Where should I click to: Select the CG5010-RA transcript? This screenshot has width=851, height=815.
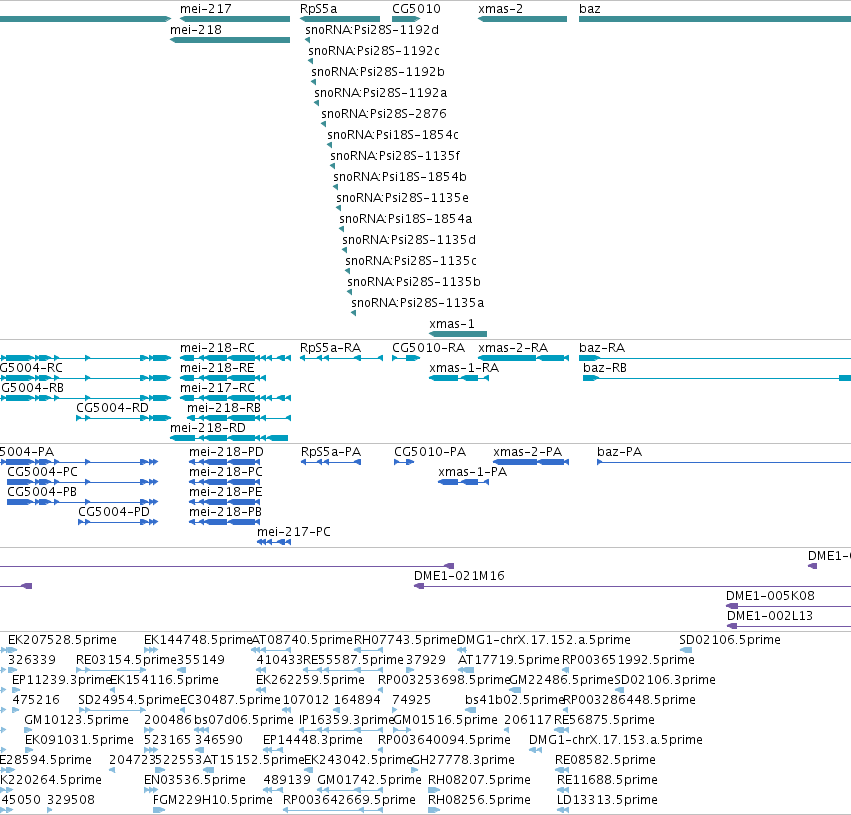coord(406,358)
